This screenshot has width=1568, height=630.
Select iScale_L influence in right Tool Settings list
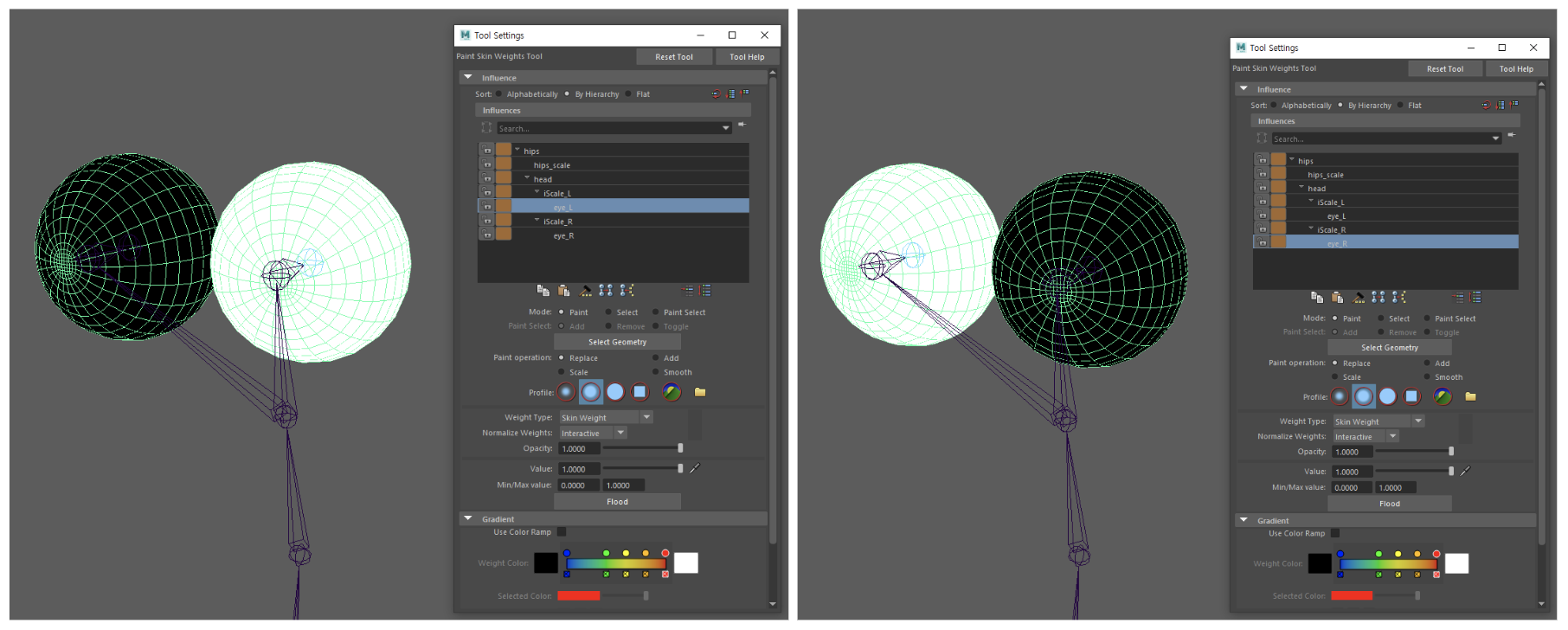(x=1330, y=202)
